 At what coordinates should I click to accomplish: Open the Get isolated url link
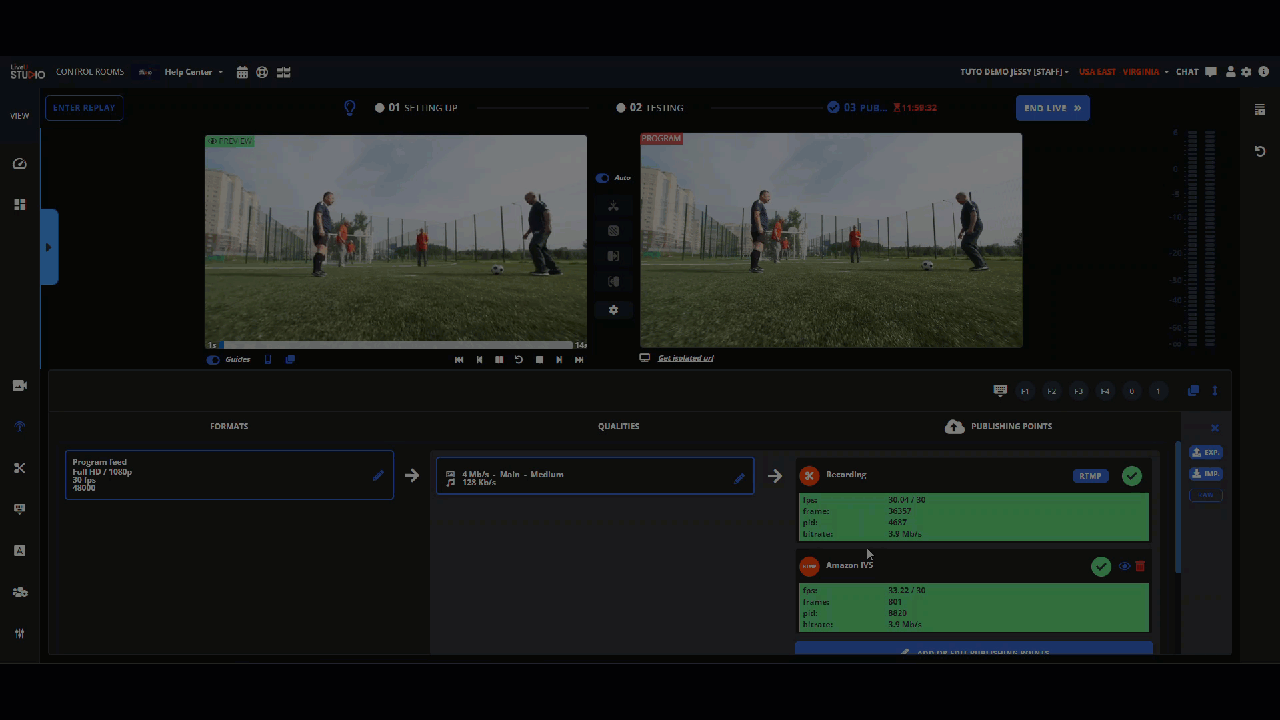(685, 358)
